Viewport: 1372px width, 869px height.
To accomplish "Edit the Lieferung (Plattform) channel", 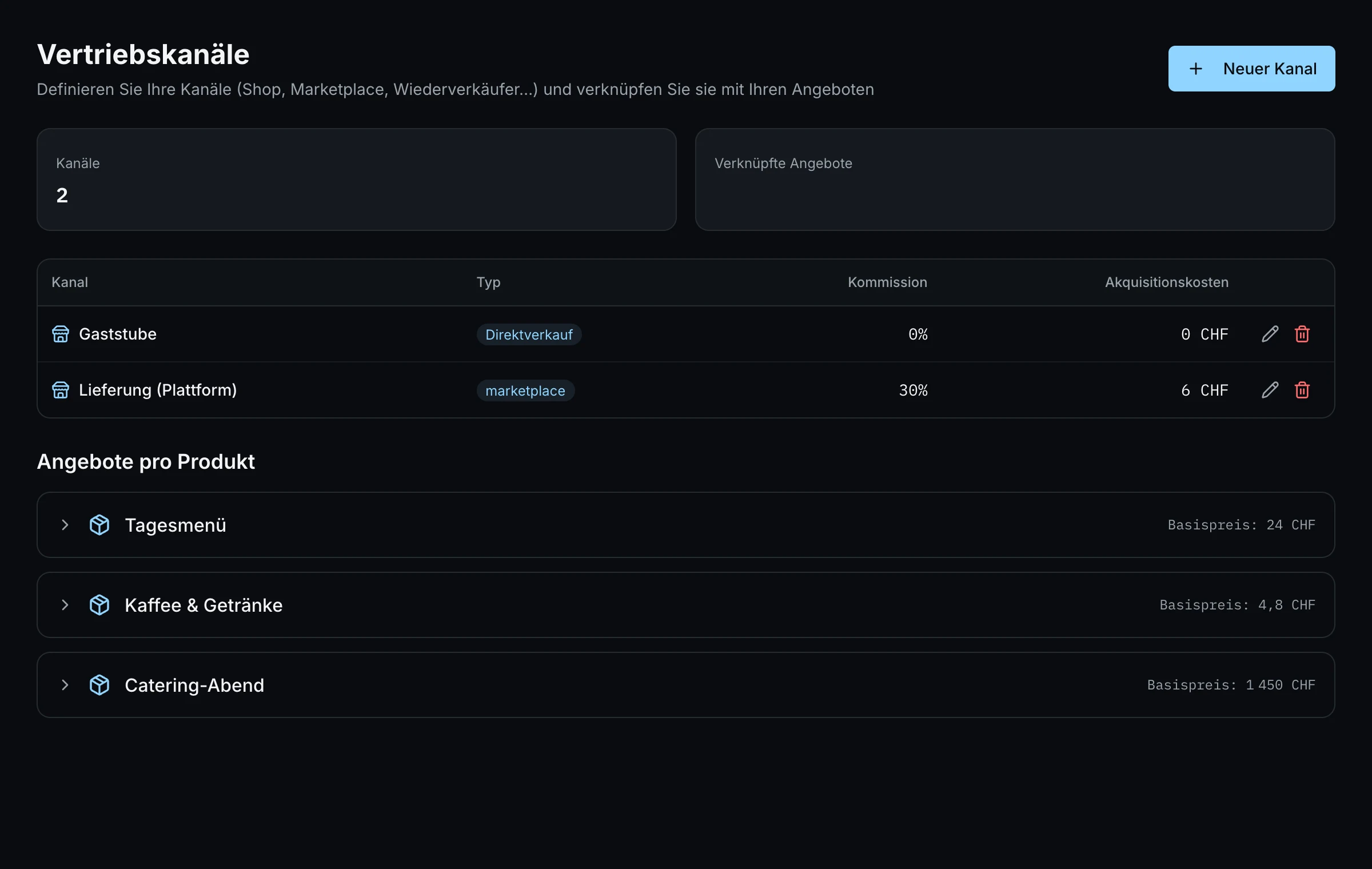I will click(x=1270, y=390).
